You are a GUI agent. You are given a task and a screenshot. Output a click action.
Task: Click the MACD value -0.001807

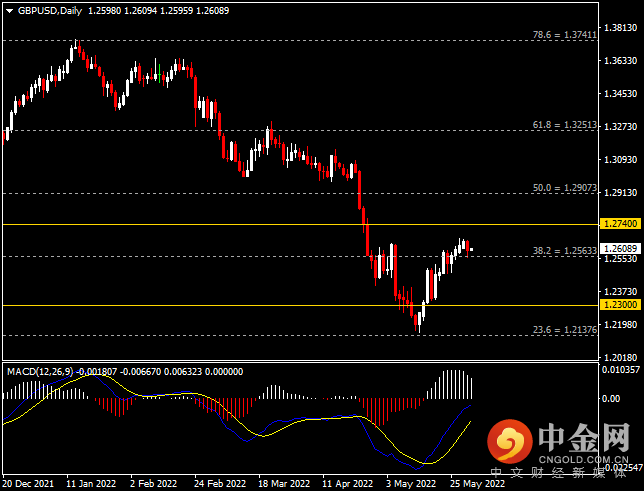tap(97, 372)
